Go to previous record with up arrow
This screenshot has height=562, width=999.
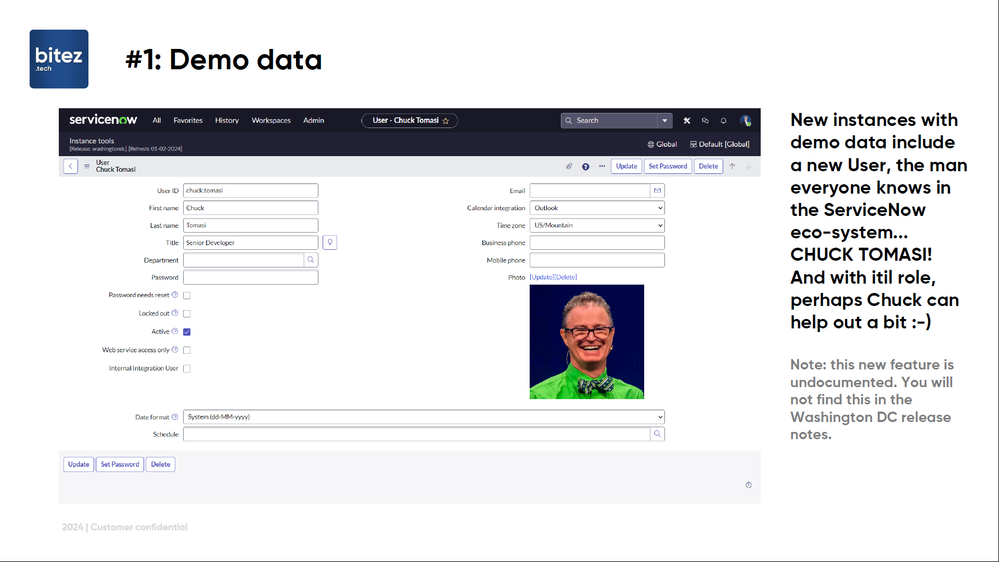pyautogui.click(x=732, y=166)
